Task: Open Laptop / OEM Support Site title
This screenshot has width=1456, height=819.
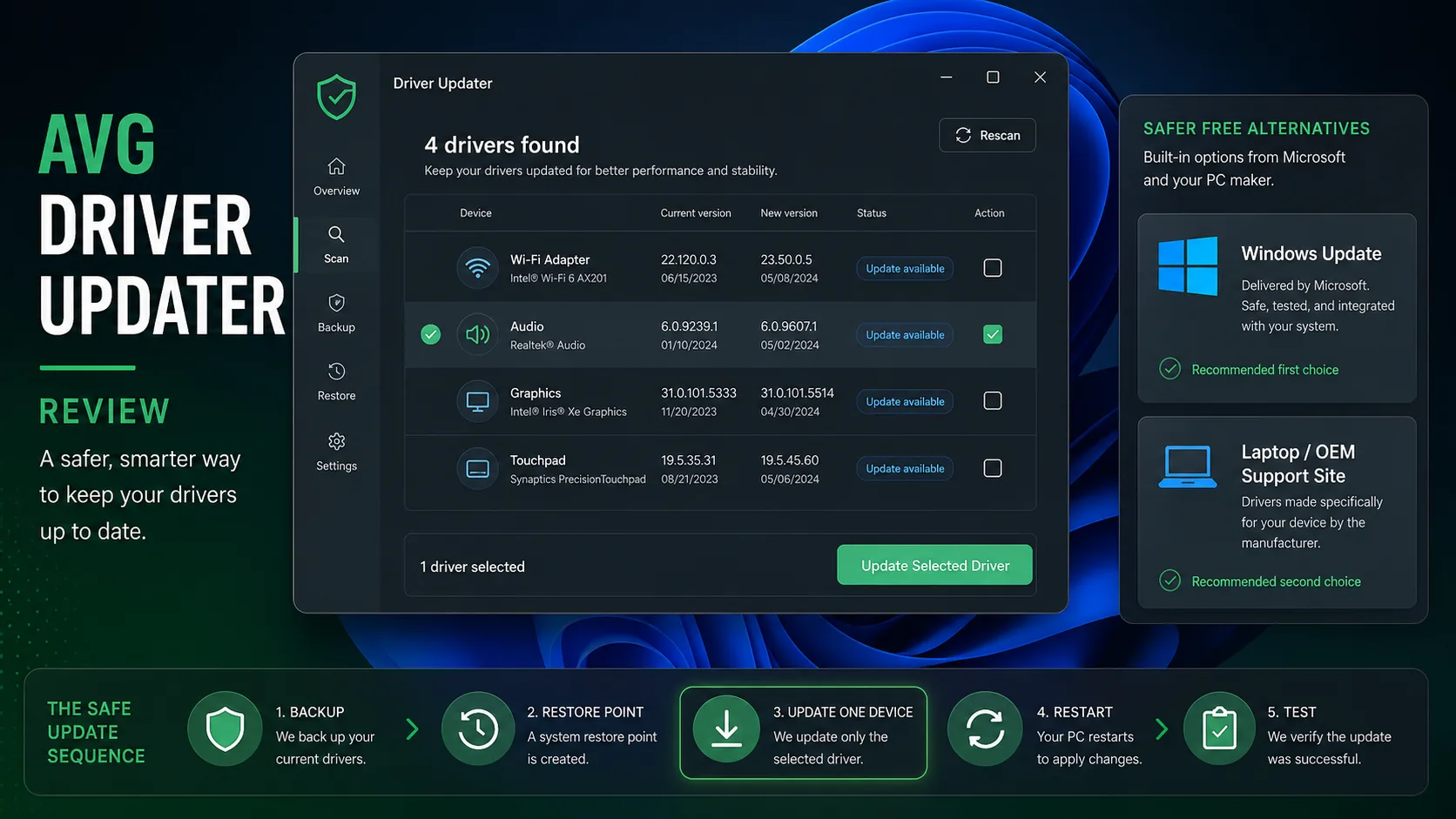Action: click(x=1298, y=464)
